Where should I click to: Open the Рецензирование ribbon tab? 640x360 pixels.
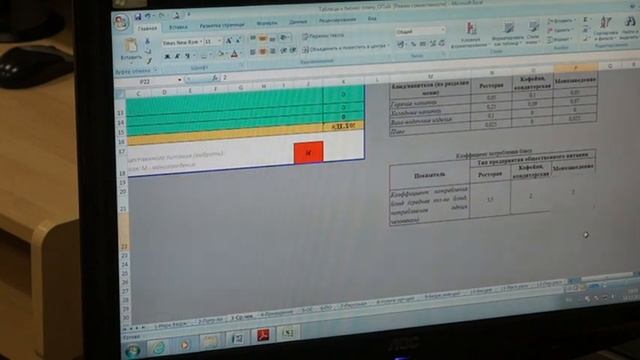tap(337, 20)
